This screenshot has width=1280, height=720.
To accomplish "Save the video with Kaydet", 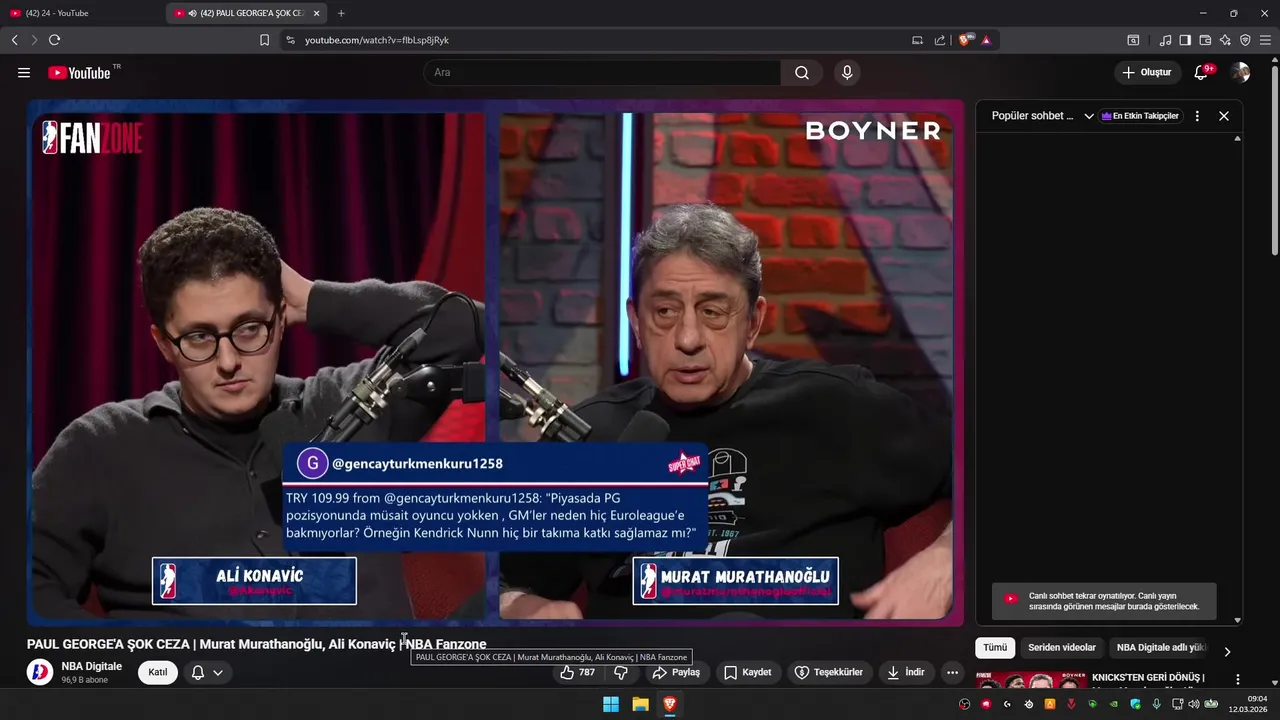I will tap(748, 672).
